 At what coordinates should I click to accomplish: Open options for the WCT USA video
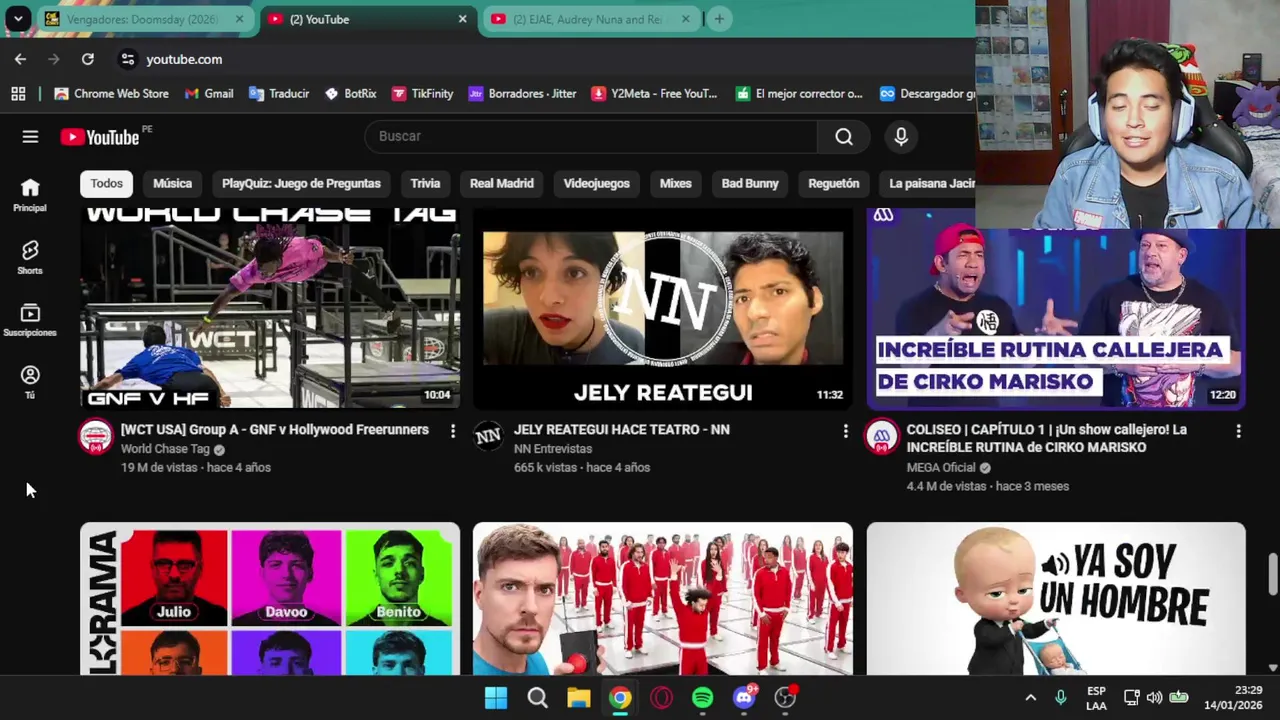[452, 431]
